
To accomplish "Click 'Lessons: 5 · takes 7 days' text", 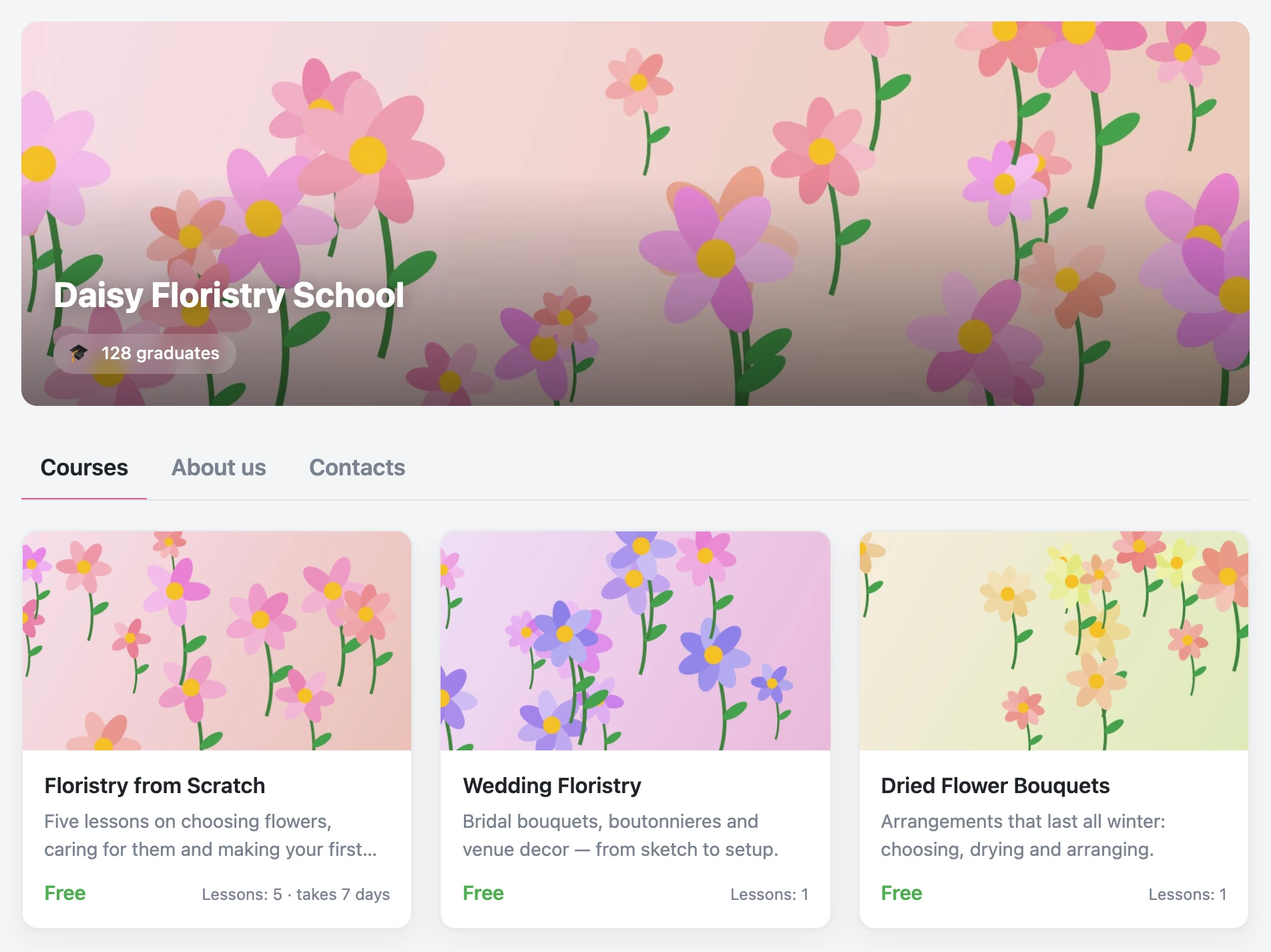I will click(x=296, y=895).
